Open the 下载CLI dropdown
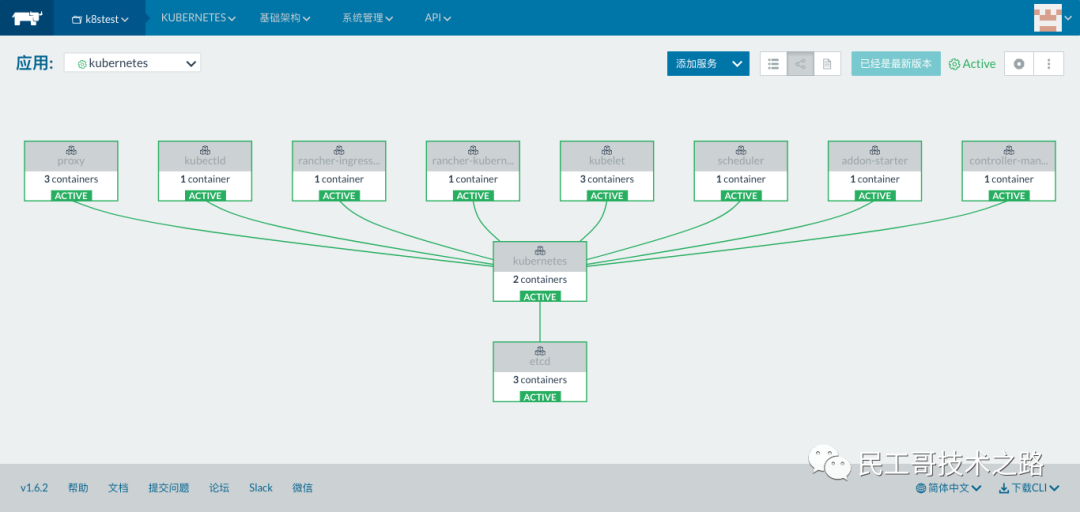The image size is (1080, 512). [1029, 488]
